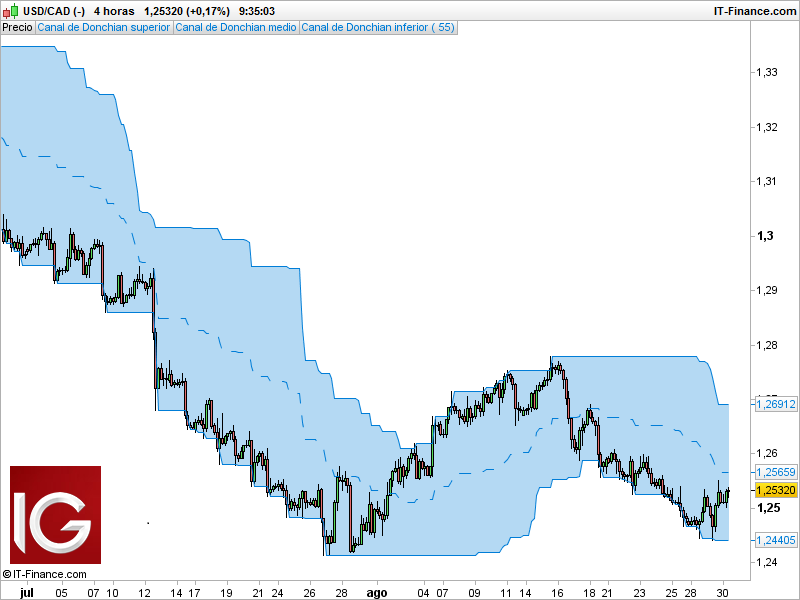
Task: Click the 1,24405 lower band price tag
Action: click(776, 540)
